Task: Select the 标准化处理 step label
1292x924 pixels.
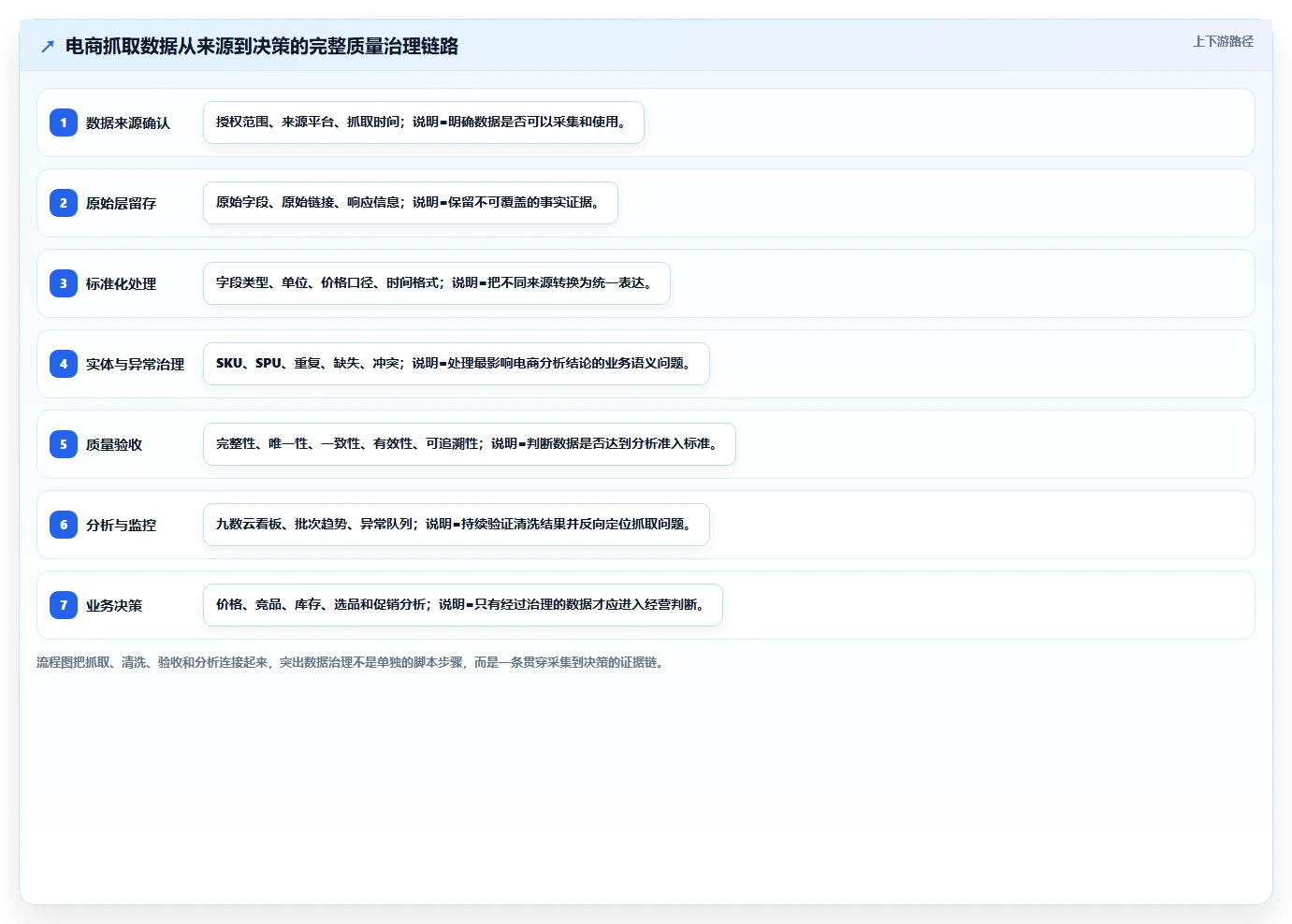Action: click(x=122, y=284)
